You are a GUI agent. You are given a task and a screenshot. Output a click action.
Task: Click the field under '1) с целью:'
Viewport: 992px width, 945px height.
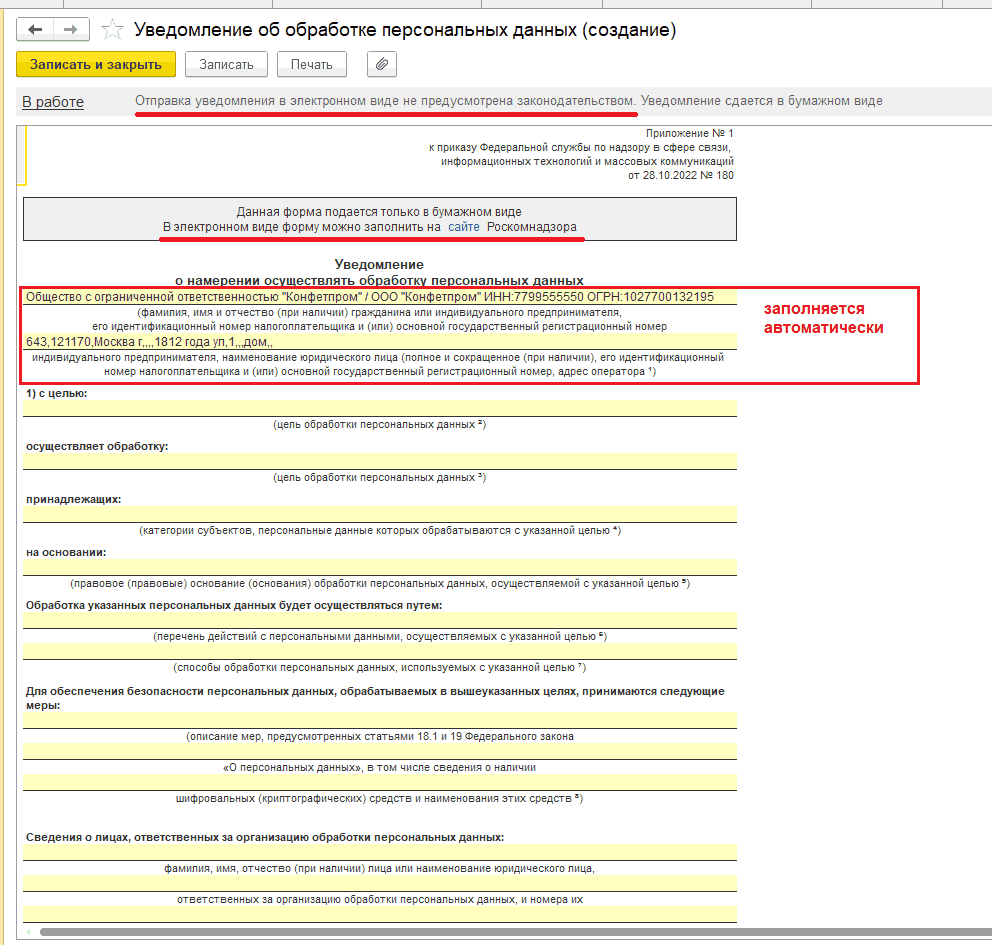(x=380, y=408)
